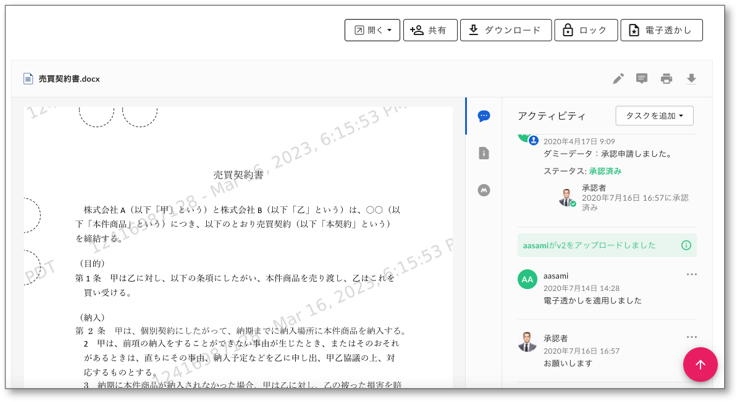Click the 2020年7月14日 14:28 timestamp
The image size is (738, 402).
tap(581, 288)
